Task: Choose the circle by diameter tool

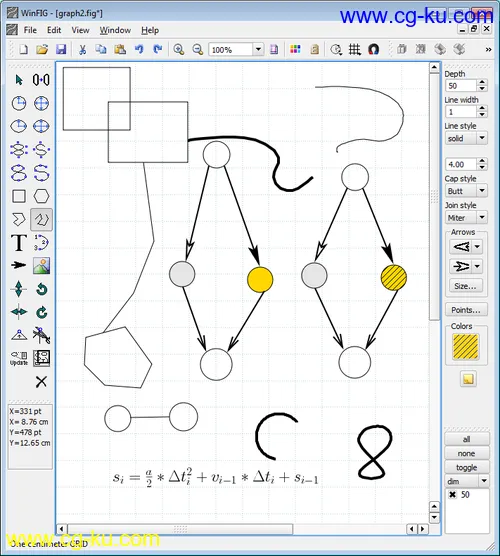Action: (41, 103)
